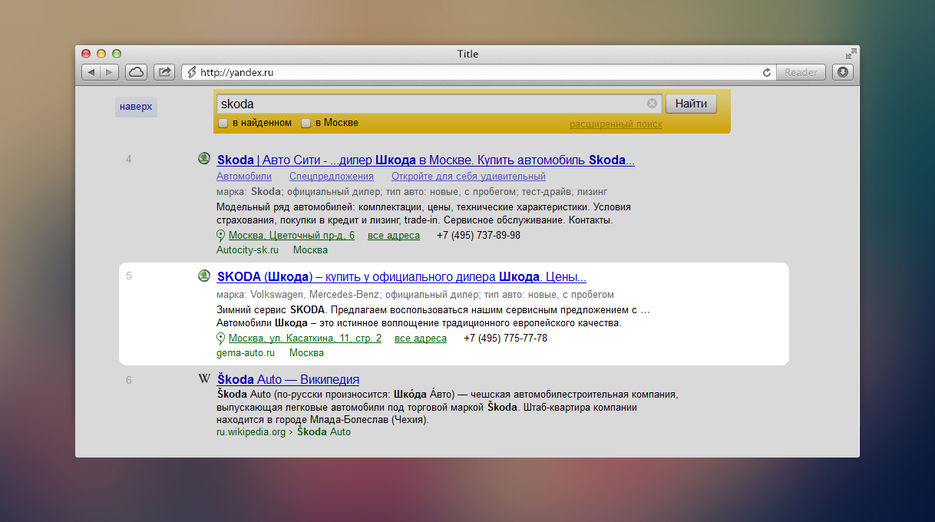Image resolution: width=935 pixels, height=522 pixels.
Task: Open 'все адреса' link for Autocity
Action: click(x=394, y=236)
